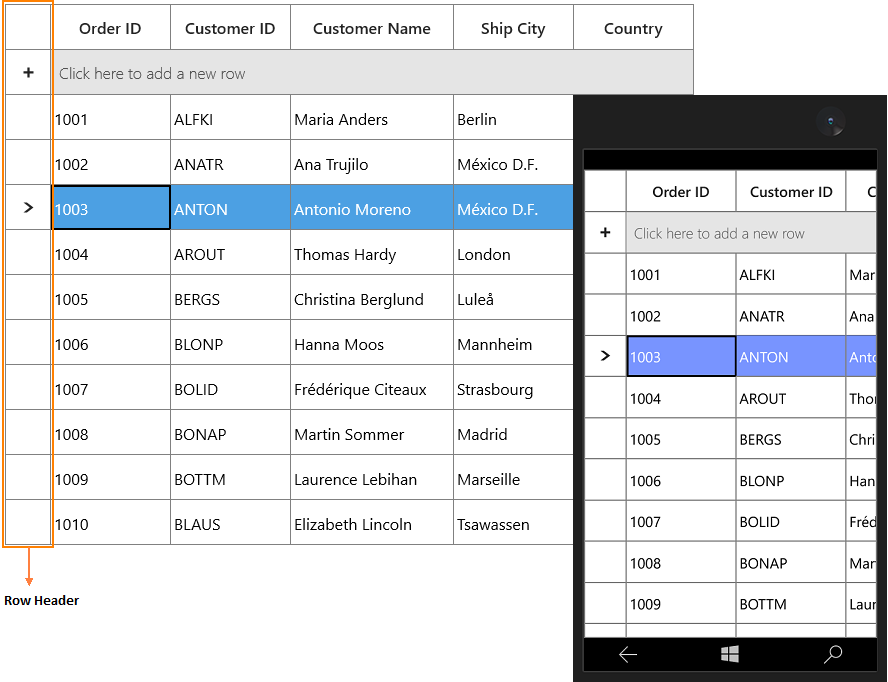Select BOTTM cell in desktop grid
This screenshot has height=682, width=888.
pos(230,477)
